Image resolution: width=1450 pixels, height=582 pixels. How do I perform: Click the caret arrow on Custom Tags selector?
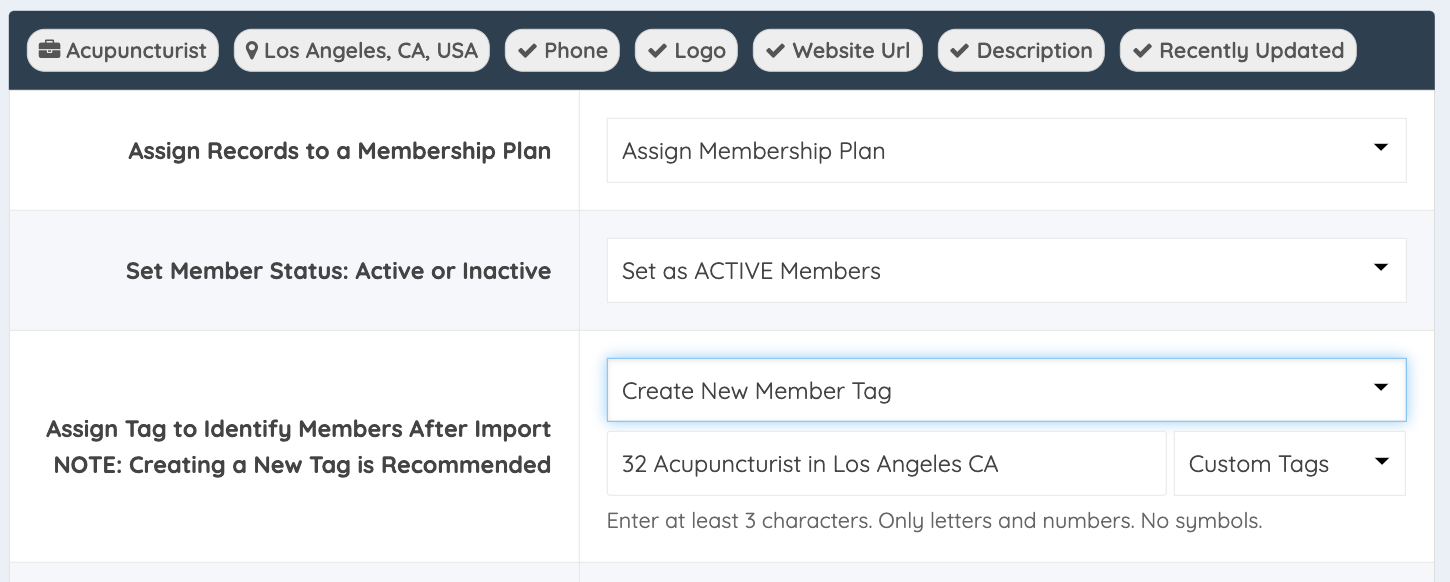1381,462
